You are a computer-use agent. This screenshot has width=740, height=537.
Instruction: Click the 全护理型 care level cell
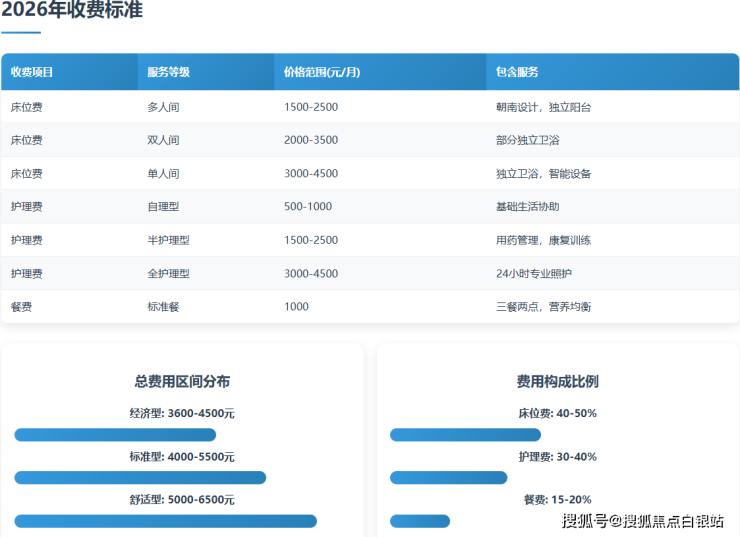click(168, 273)
